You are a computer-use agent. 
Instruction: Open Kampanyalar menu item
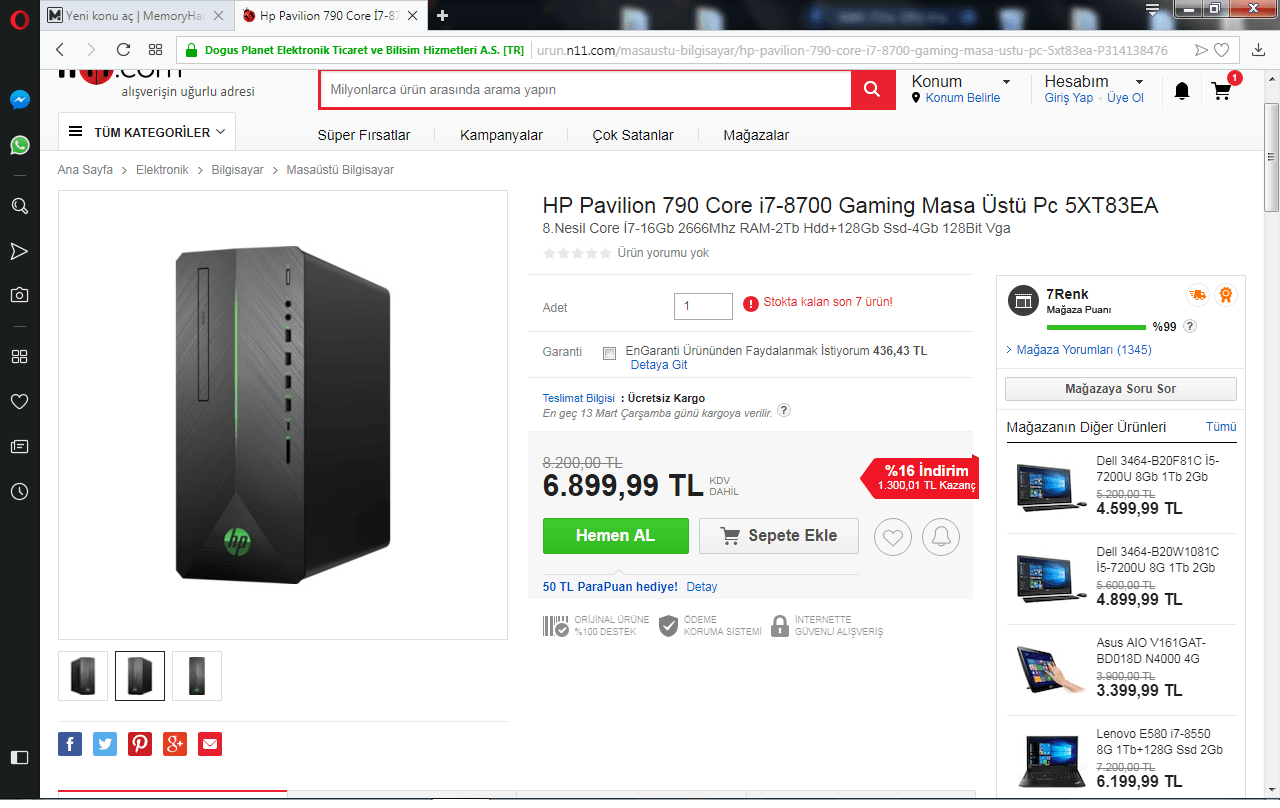[x=501, y=135]
